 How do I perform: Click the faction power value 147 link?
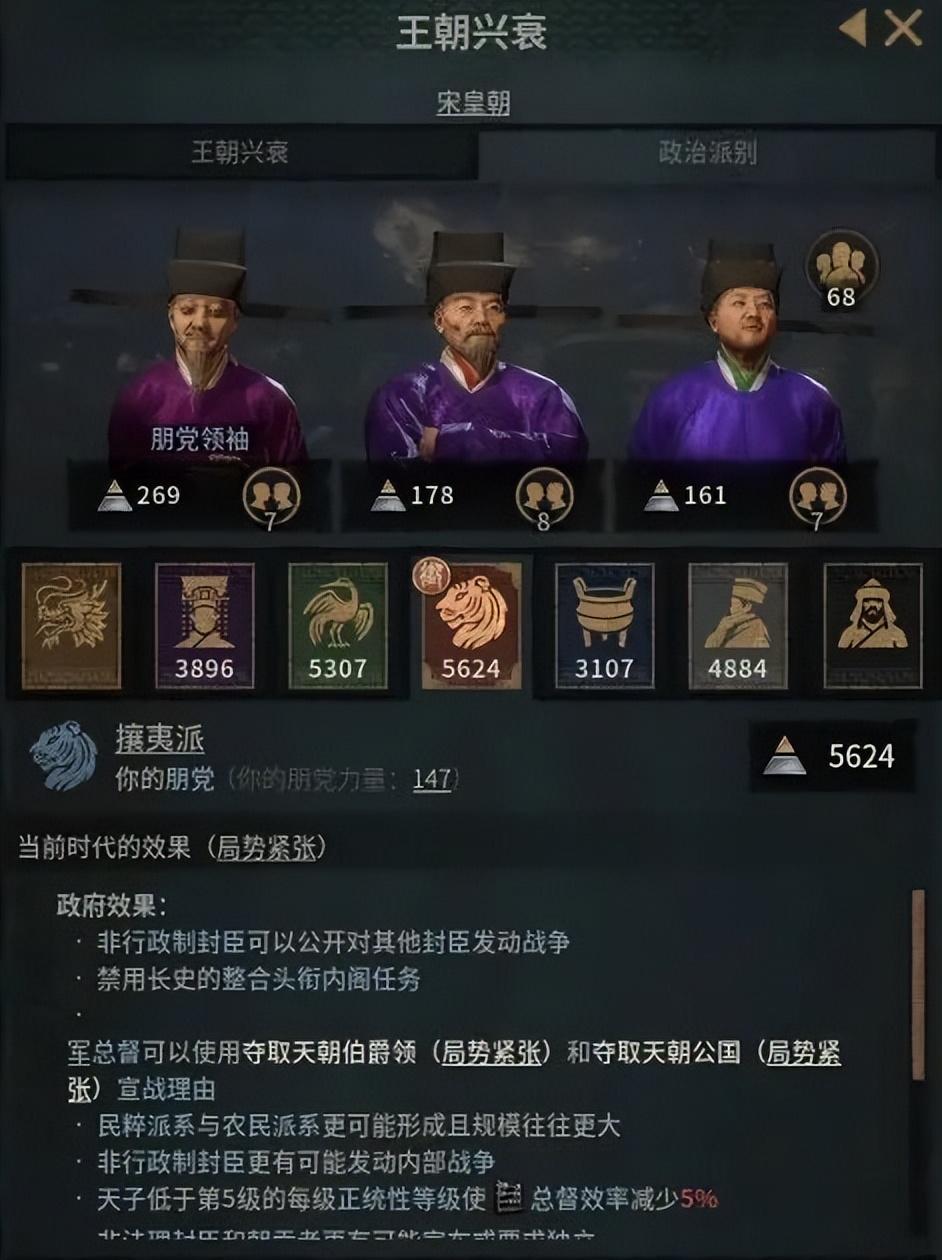[432, 779]
